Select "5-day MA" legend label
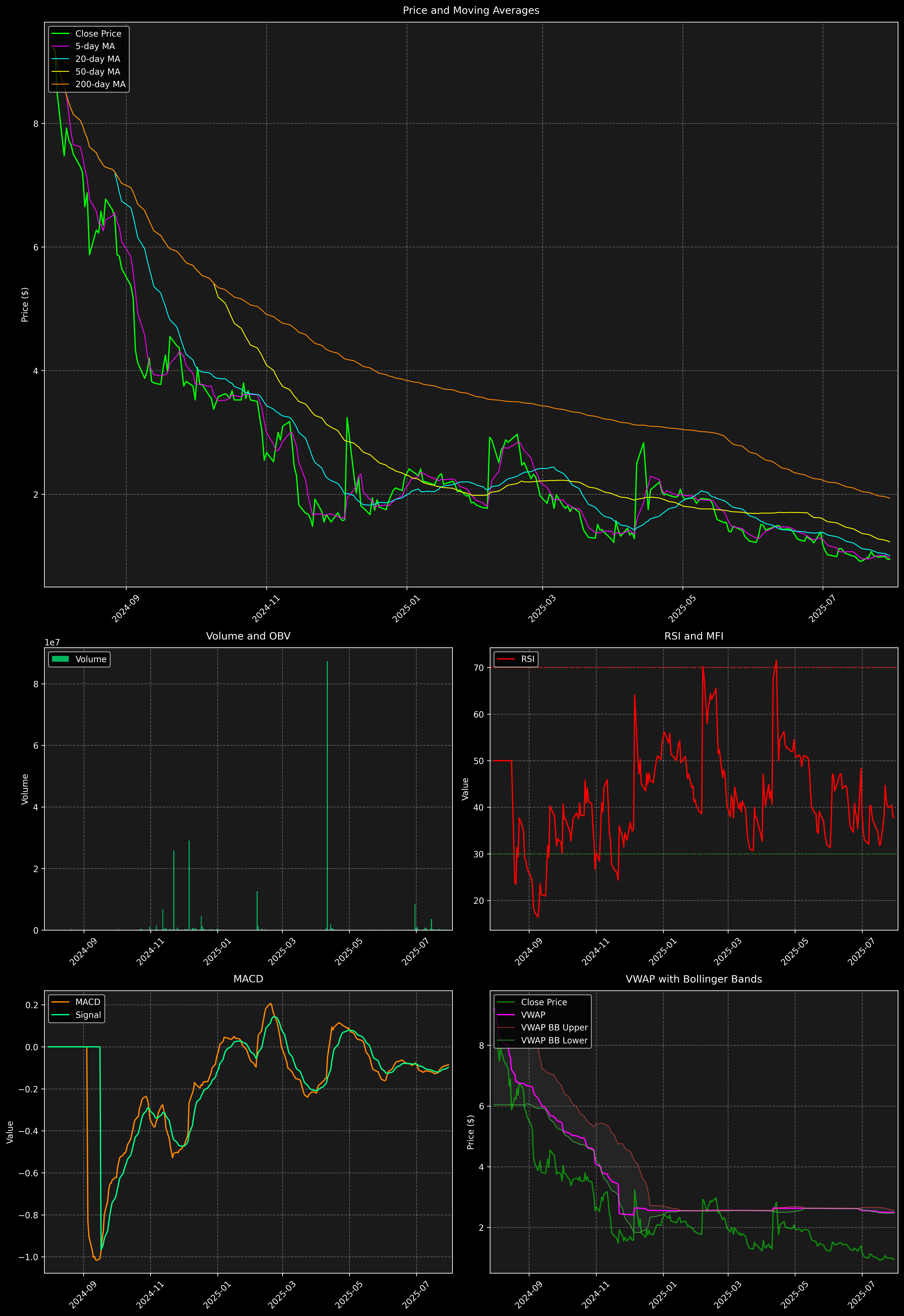Screen dimensions: 904x1316 click(x=95, y=47)
